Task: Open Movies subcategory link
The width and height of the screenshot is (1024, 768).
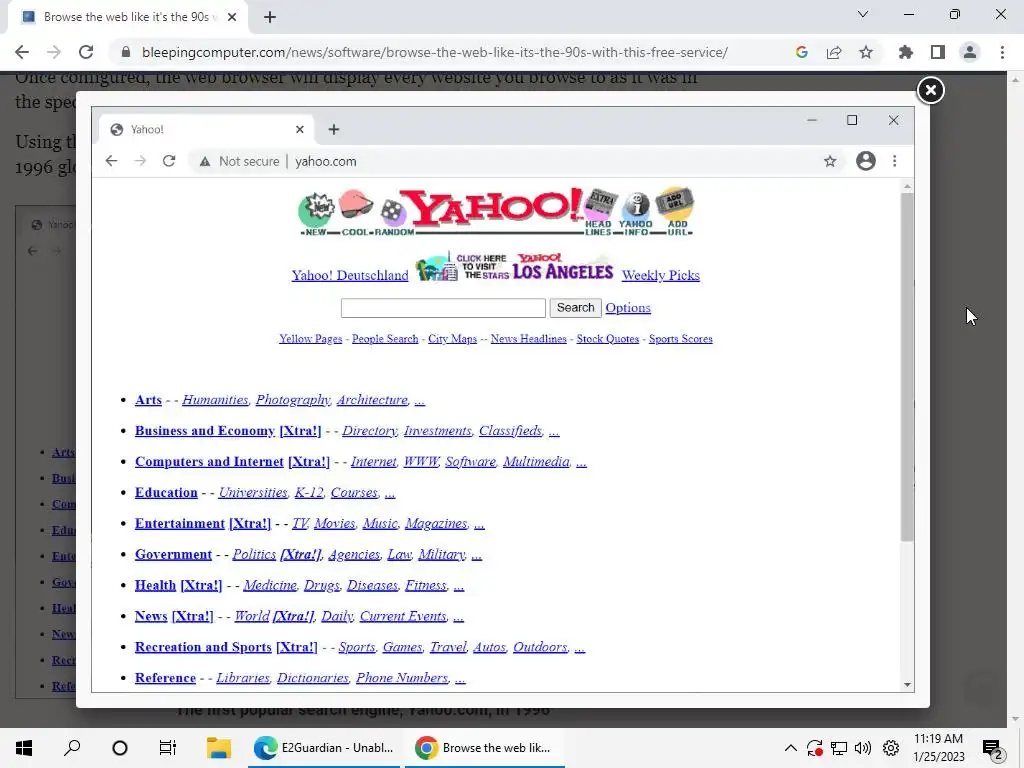Action: pos(334,523)
